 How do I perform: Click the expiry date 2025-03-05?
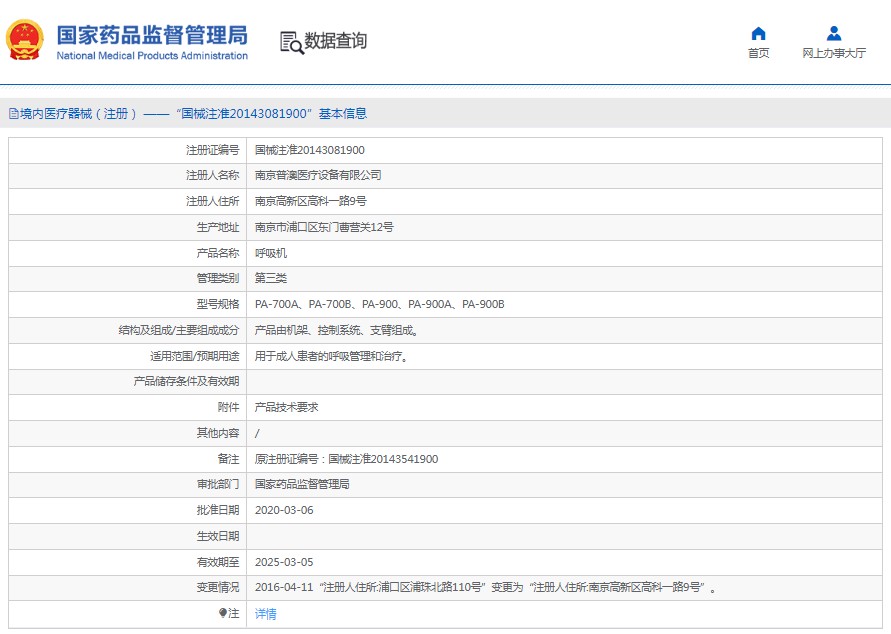[284, 562]
